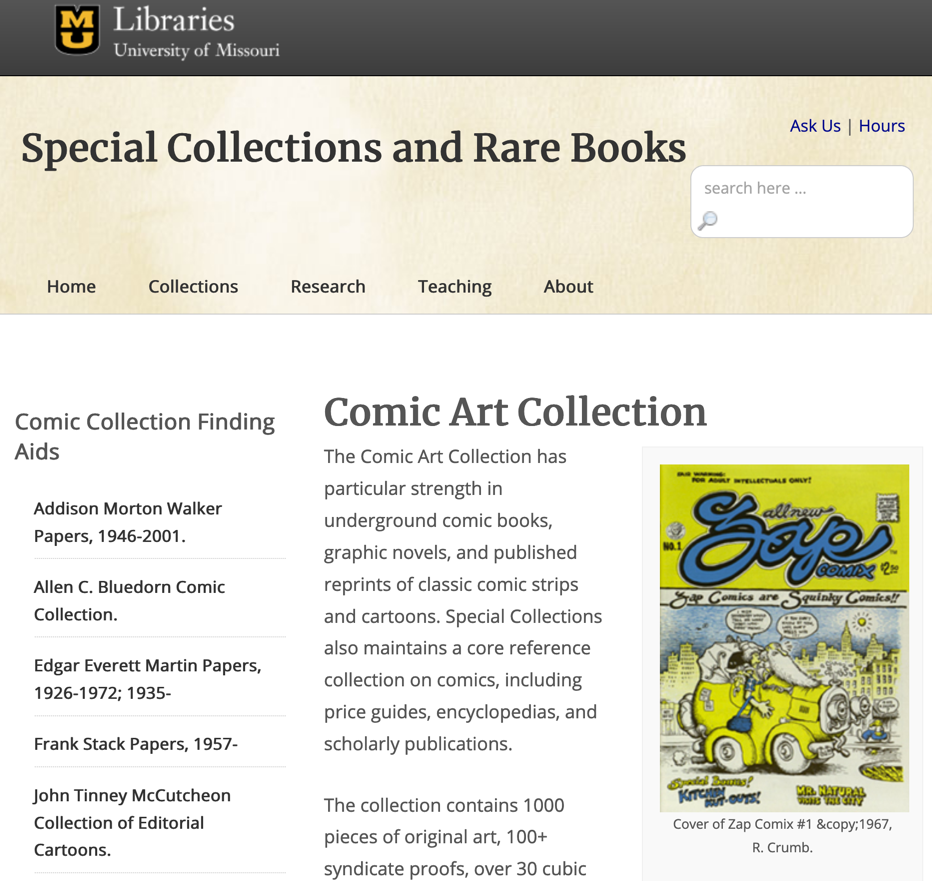The width and height of the screenshot is (932, 881).
Task: Open Edgar Everett Martin Papers finding aid
Action: [x=147, y=679]
